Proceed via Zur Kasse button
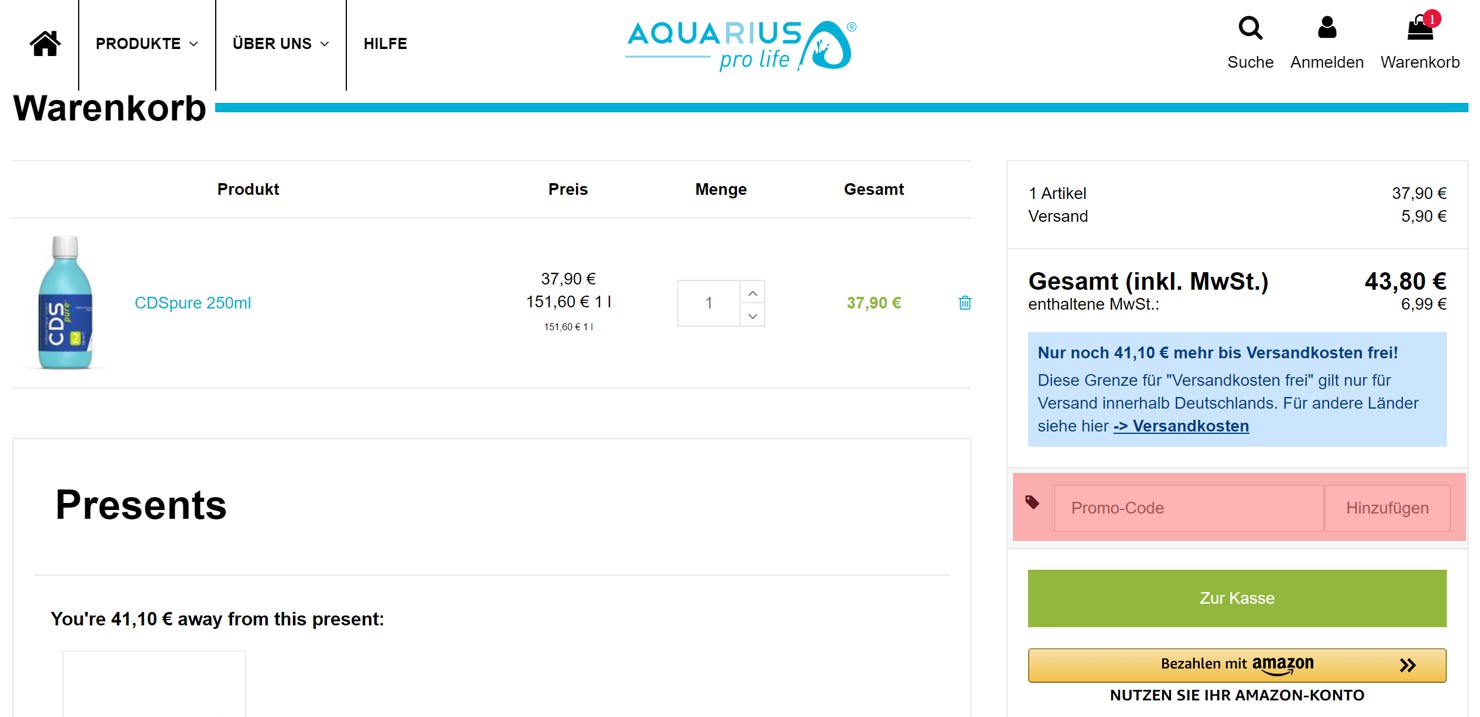The height and width of the screenshot is (717, 1480). point(1237,598)
